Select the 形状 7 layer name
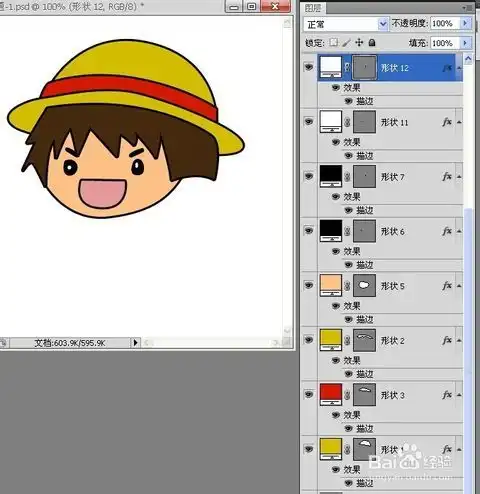This screenshot has width=480, height=494. [x=393, y=177]
